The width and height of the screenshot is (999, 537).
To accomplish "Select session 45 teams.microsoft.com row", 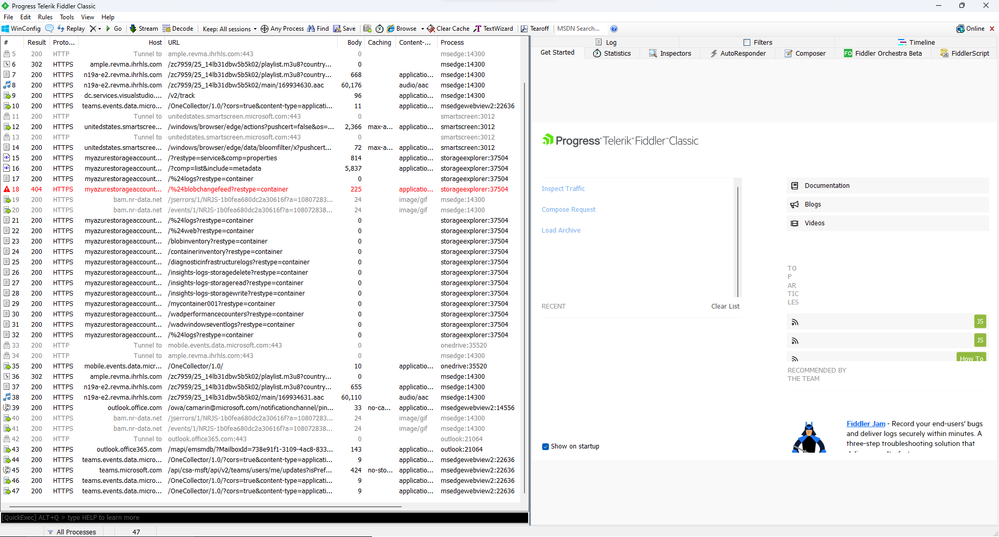I will (x=261, y=470).
